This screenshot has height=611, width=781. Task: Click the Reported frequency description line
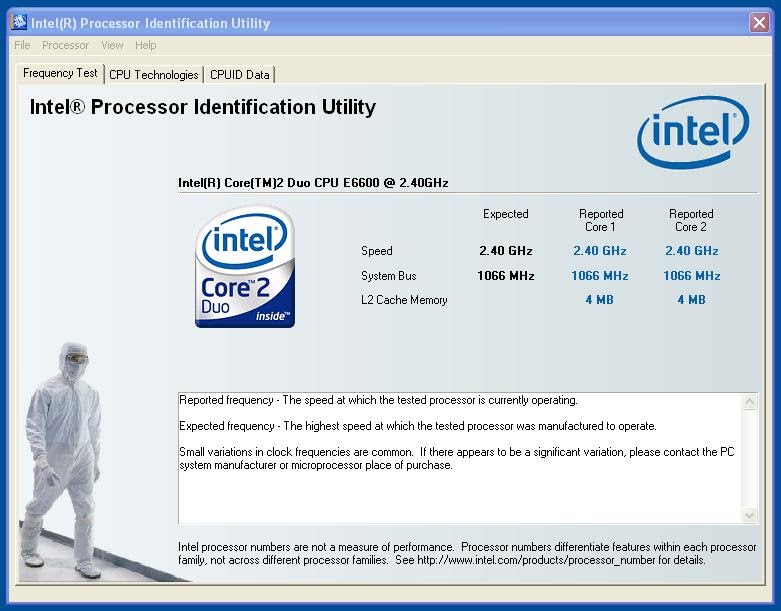[378, 400]
